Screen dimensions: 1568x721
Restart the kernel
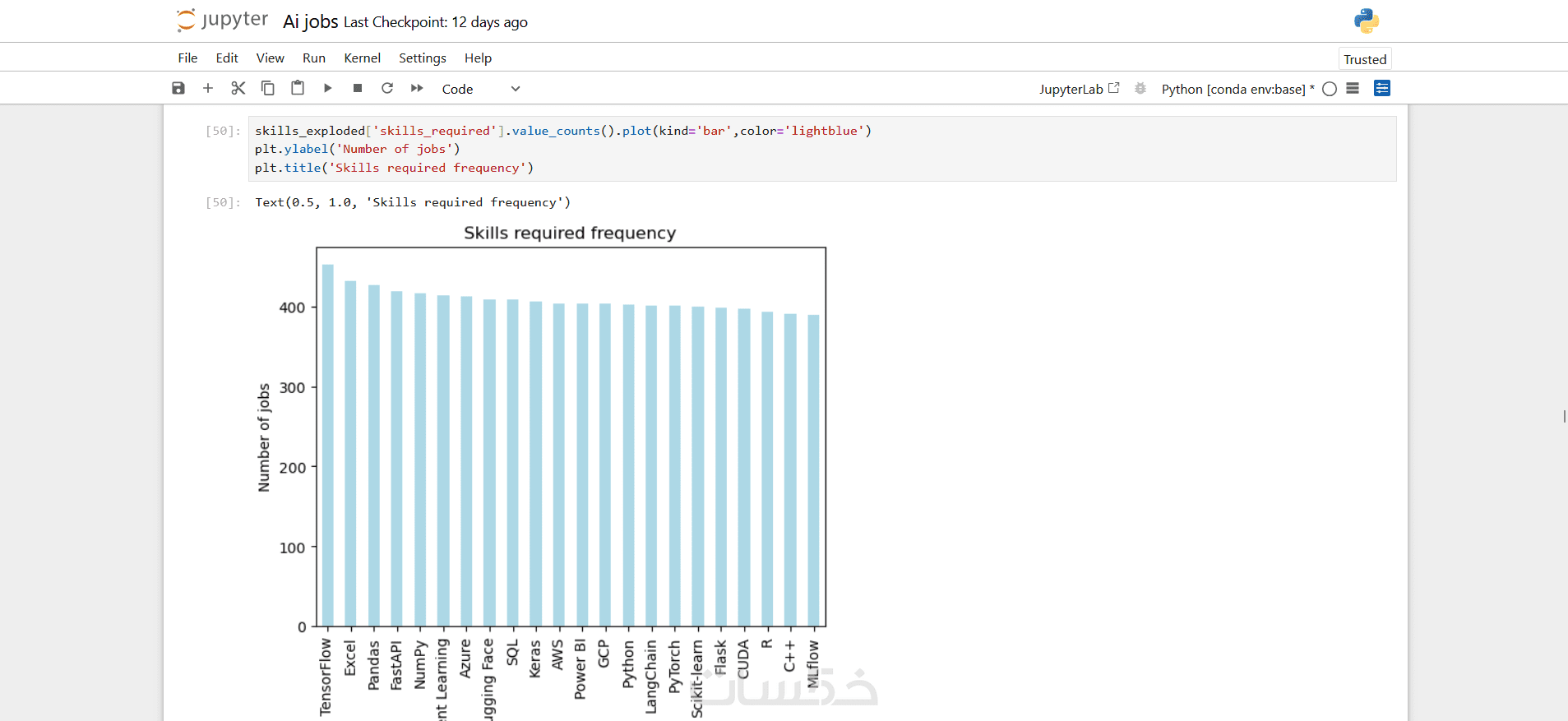pos(387,88)
